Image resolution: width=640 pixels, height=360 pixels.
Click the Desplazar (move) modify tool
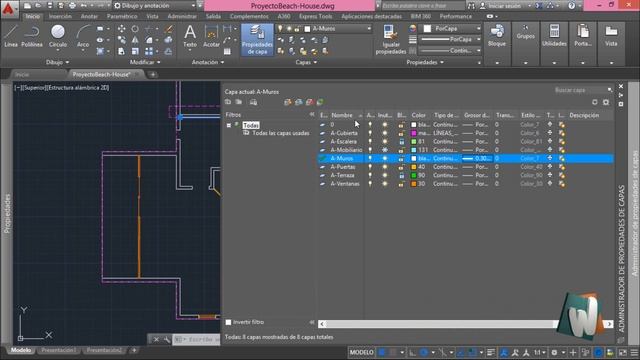click(122, 29)
